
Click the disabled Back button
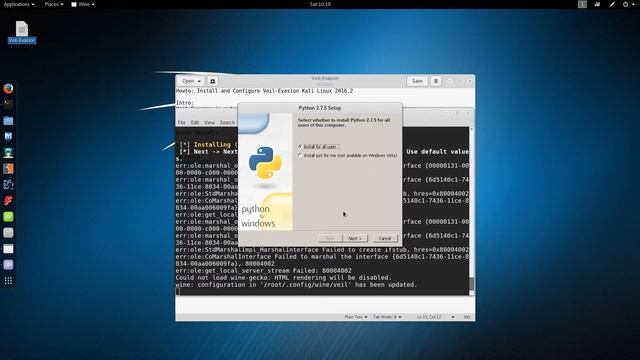click(x=330, y=238)
